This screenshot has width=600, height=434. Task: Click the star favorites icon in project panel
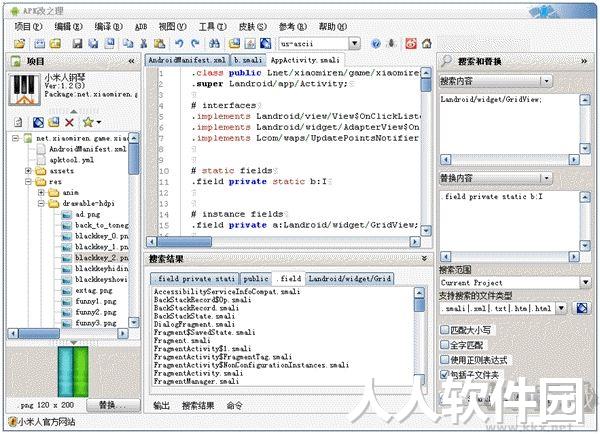(88, 122)
